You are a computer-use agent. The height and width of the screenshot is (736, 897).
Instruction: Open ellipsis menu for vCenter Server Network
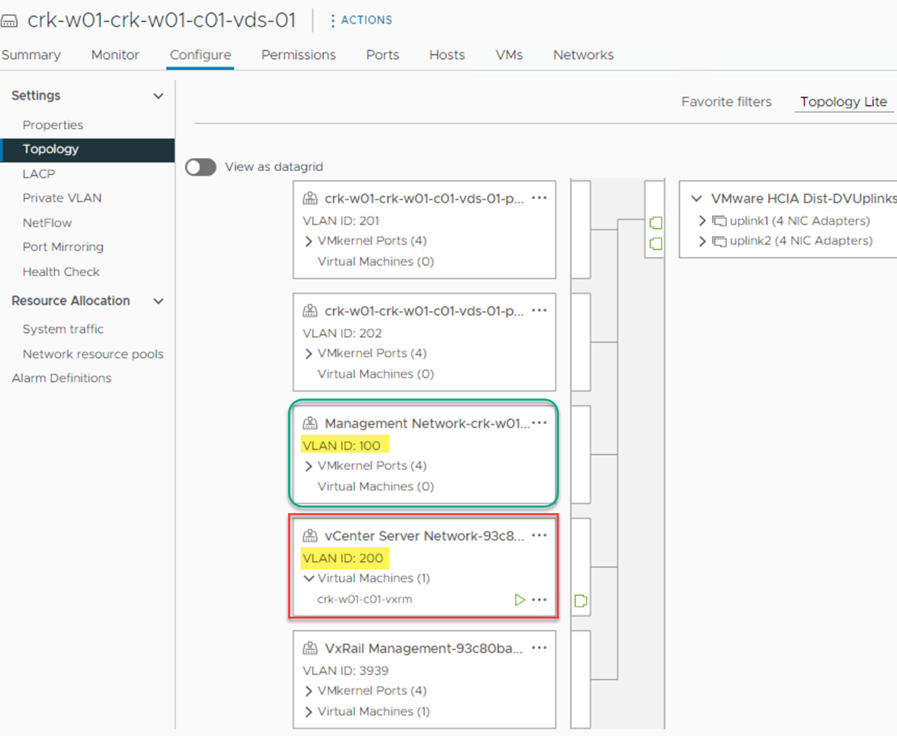tap(540, 536)
